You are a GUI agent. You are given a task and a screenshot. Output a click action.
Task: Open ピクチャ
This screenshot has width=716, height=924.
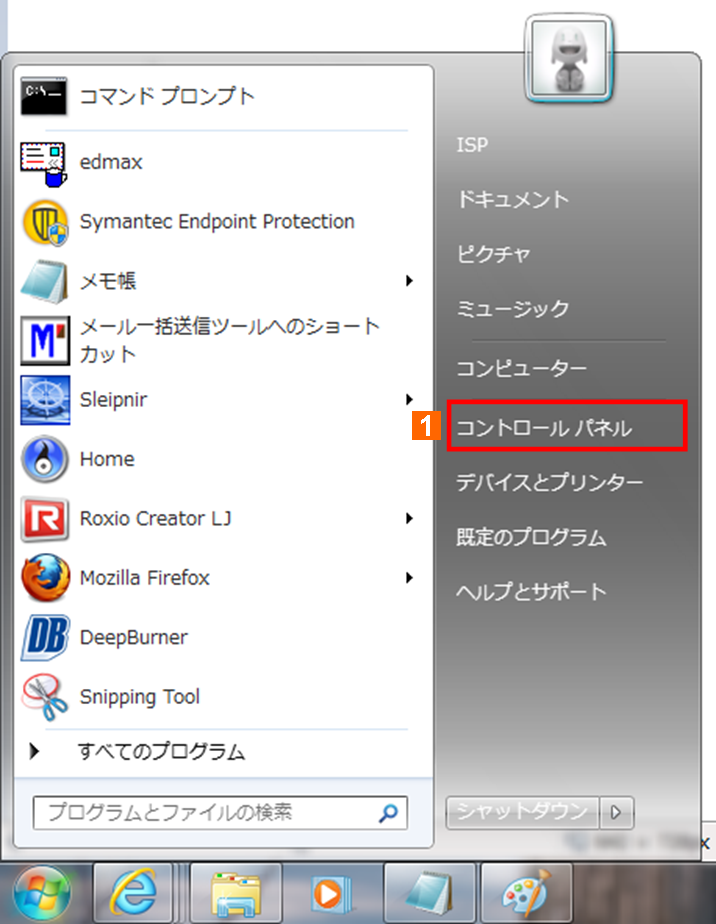pos(494,255)
